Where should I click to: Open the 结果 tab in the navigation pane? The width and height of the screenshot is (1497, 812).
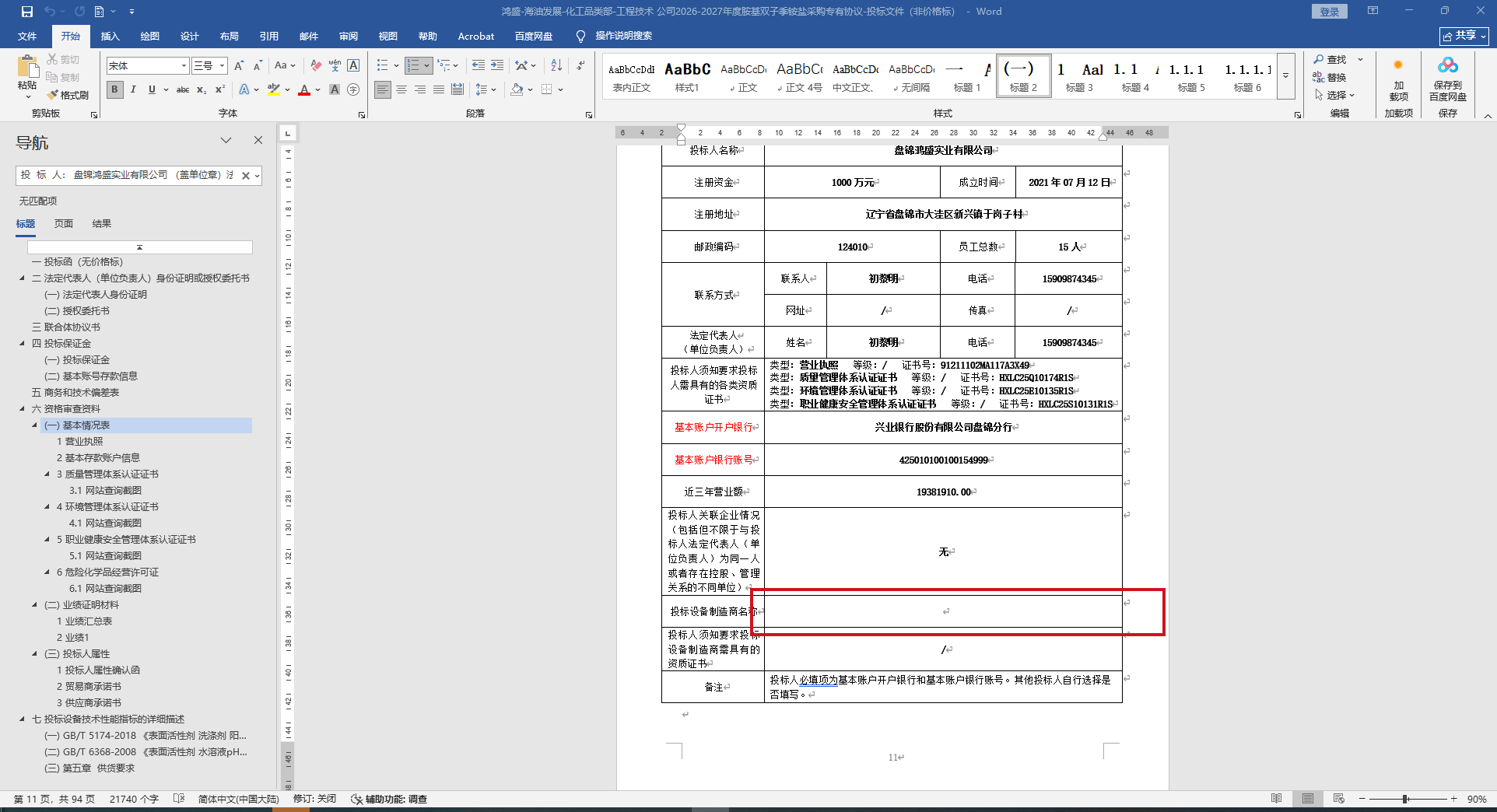102,224
